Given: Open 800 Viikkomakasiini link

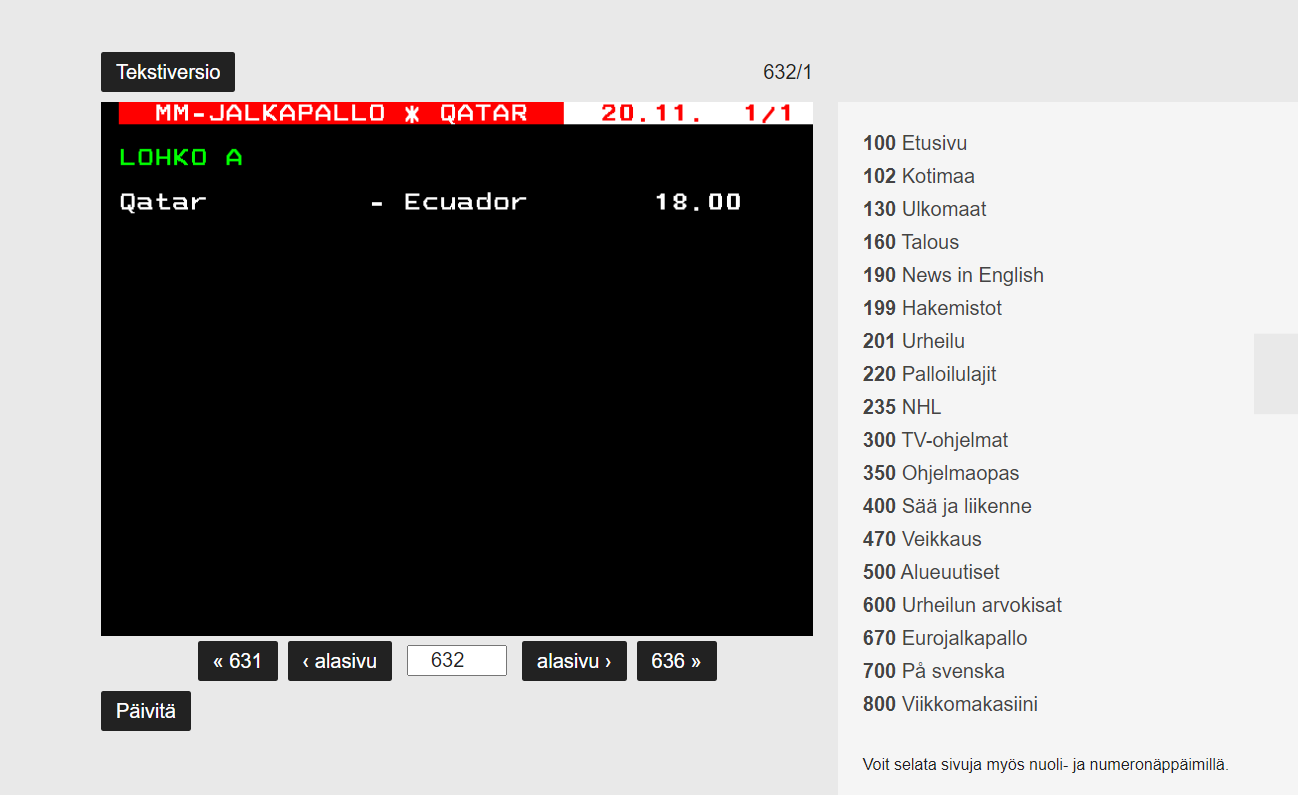Looking at the screenshot, I should [x=950, y=704].
